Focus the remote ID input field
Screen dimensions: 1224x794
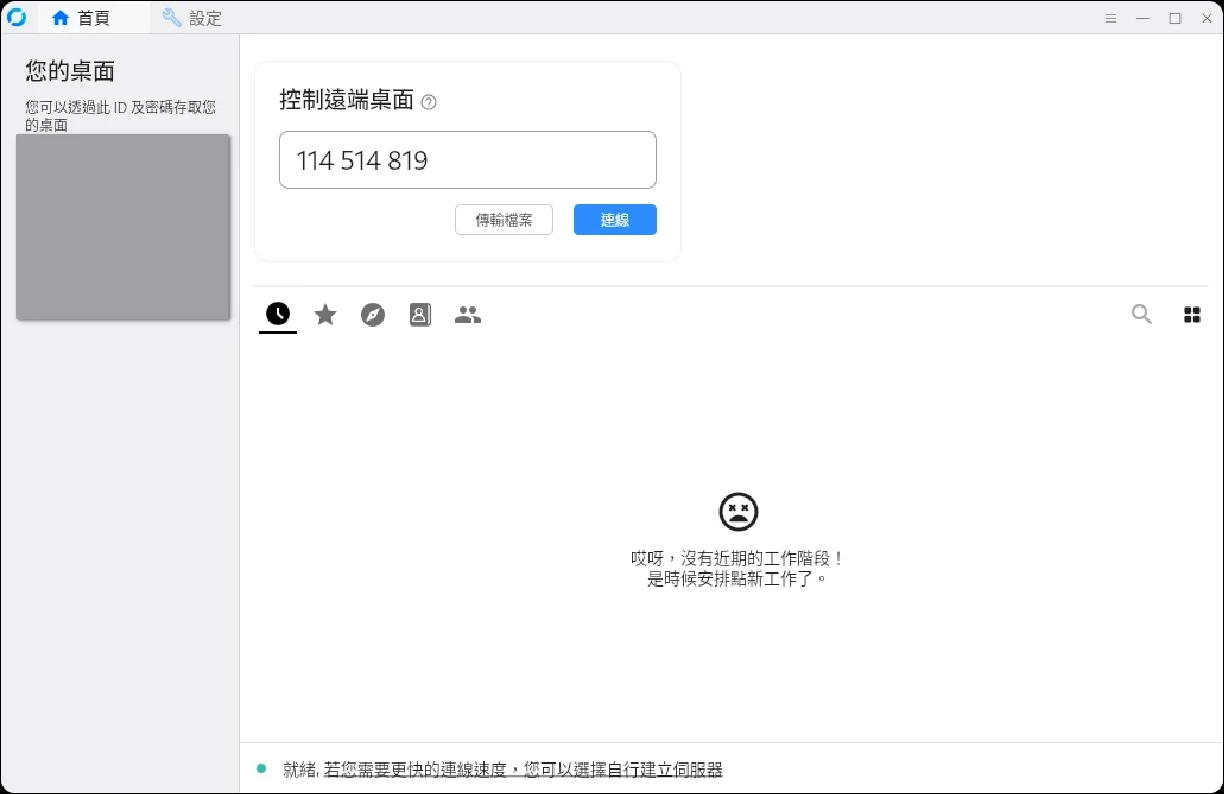[467, 160]
